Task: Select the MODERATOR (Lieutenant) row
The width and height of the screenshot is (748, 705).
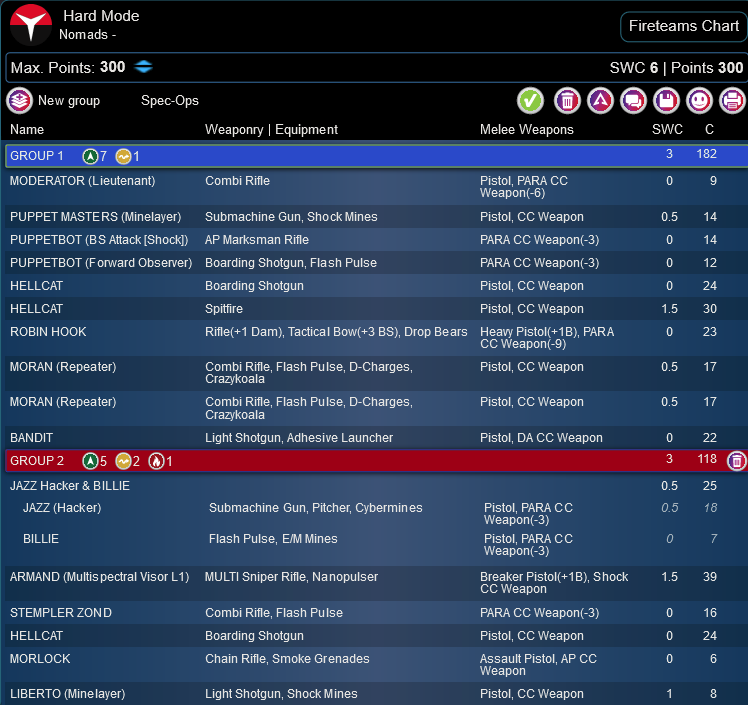Action: click(376, 187)
